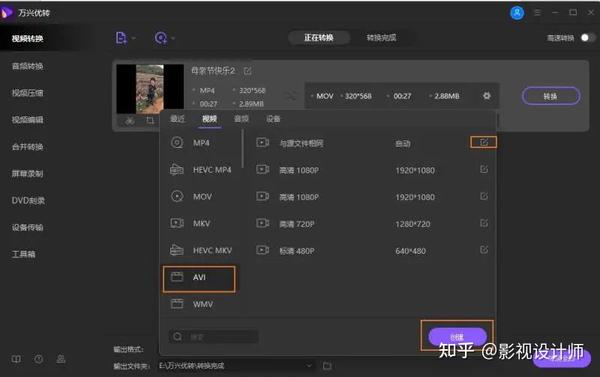
Task: Click the purple 创建 button
Action: coord(457,337)
